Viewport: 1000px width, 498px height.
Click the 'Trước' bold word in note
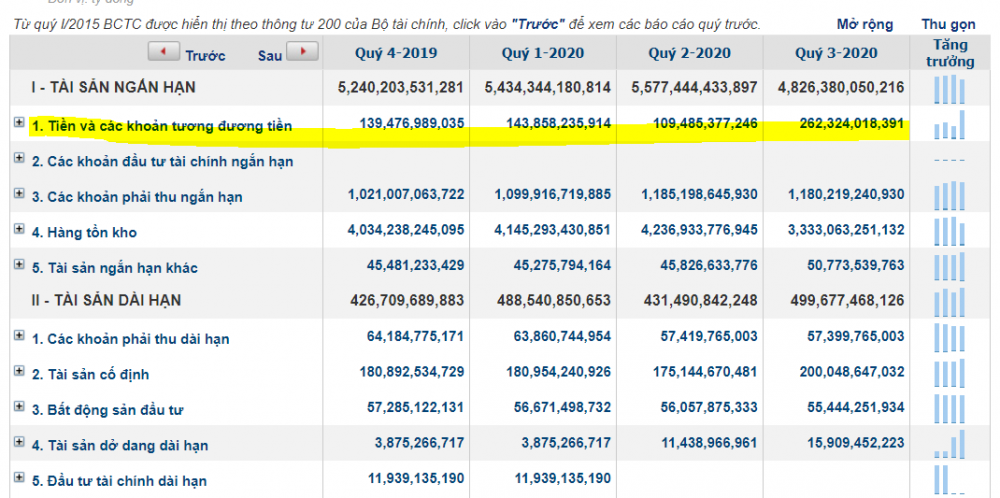point(539,25)
